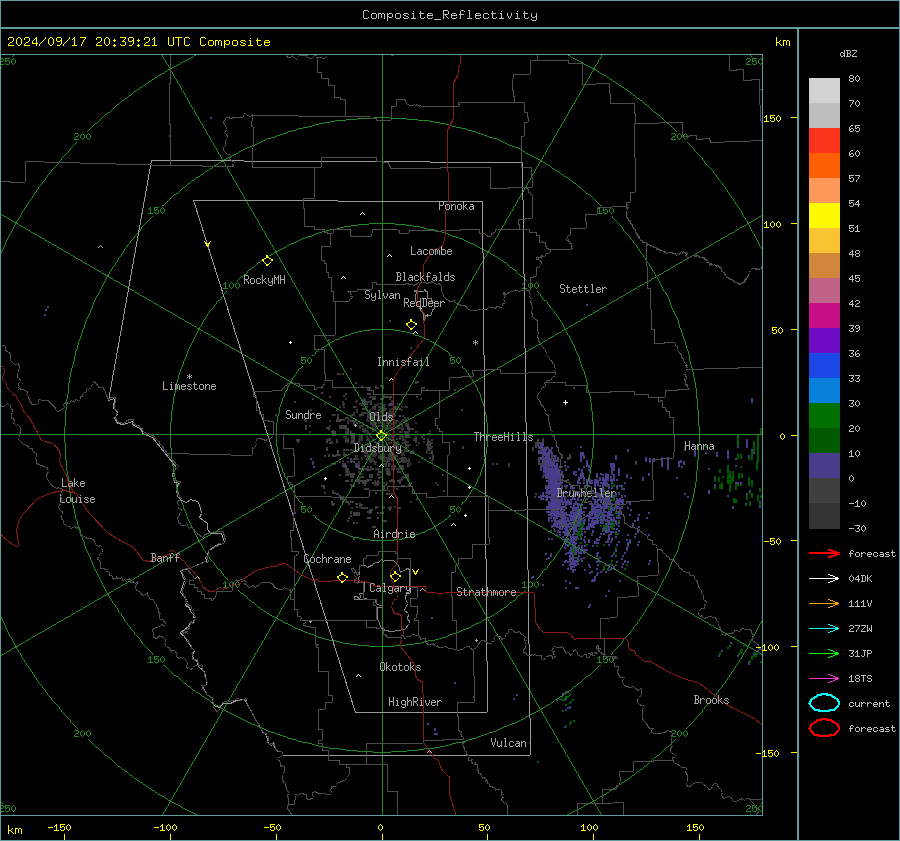The height and width of the screenshot is (841, 900).
Task: Click the Sylvan label
Action: pos(382,295)
